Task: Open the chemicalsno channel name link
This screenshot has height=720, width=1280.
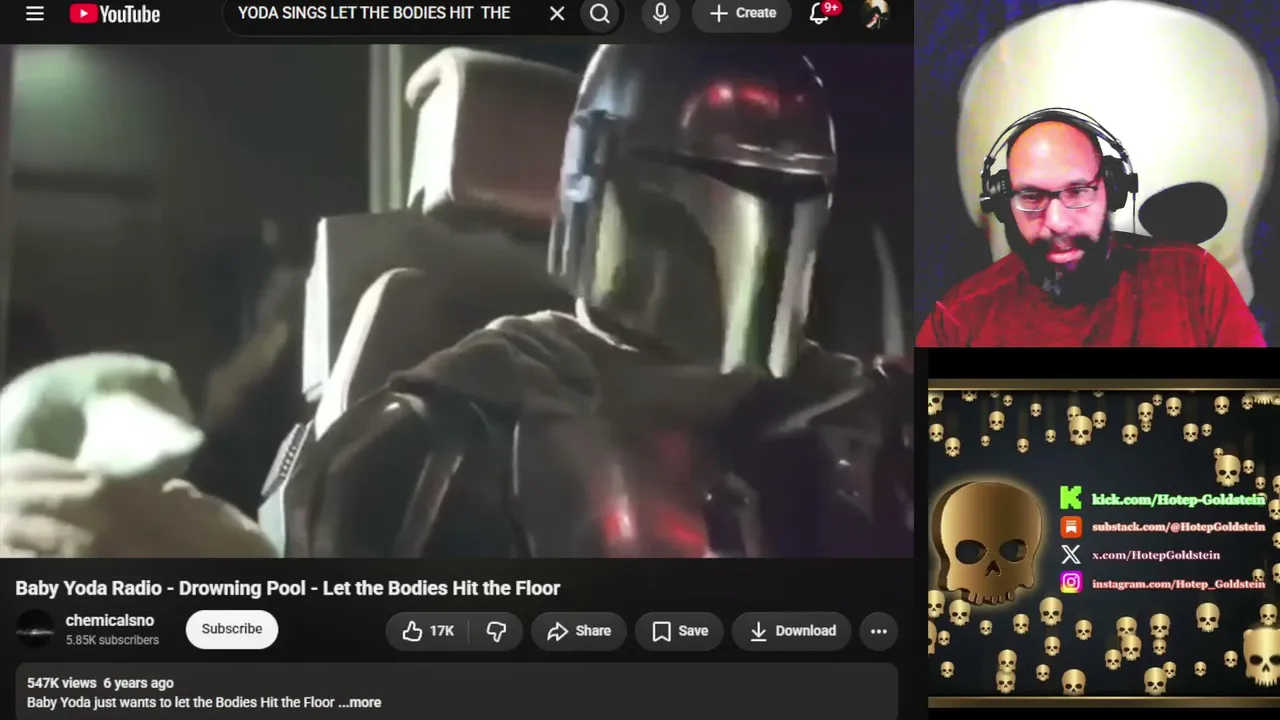Action: [x=110, y=621]
